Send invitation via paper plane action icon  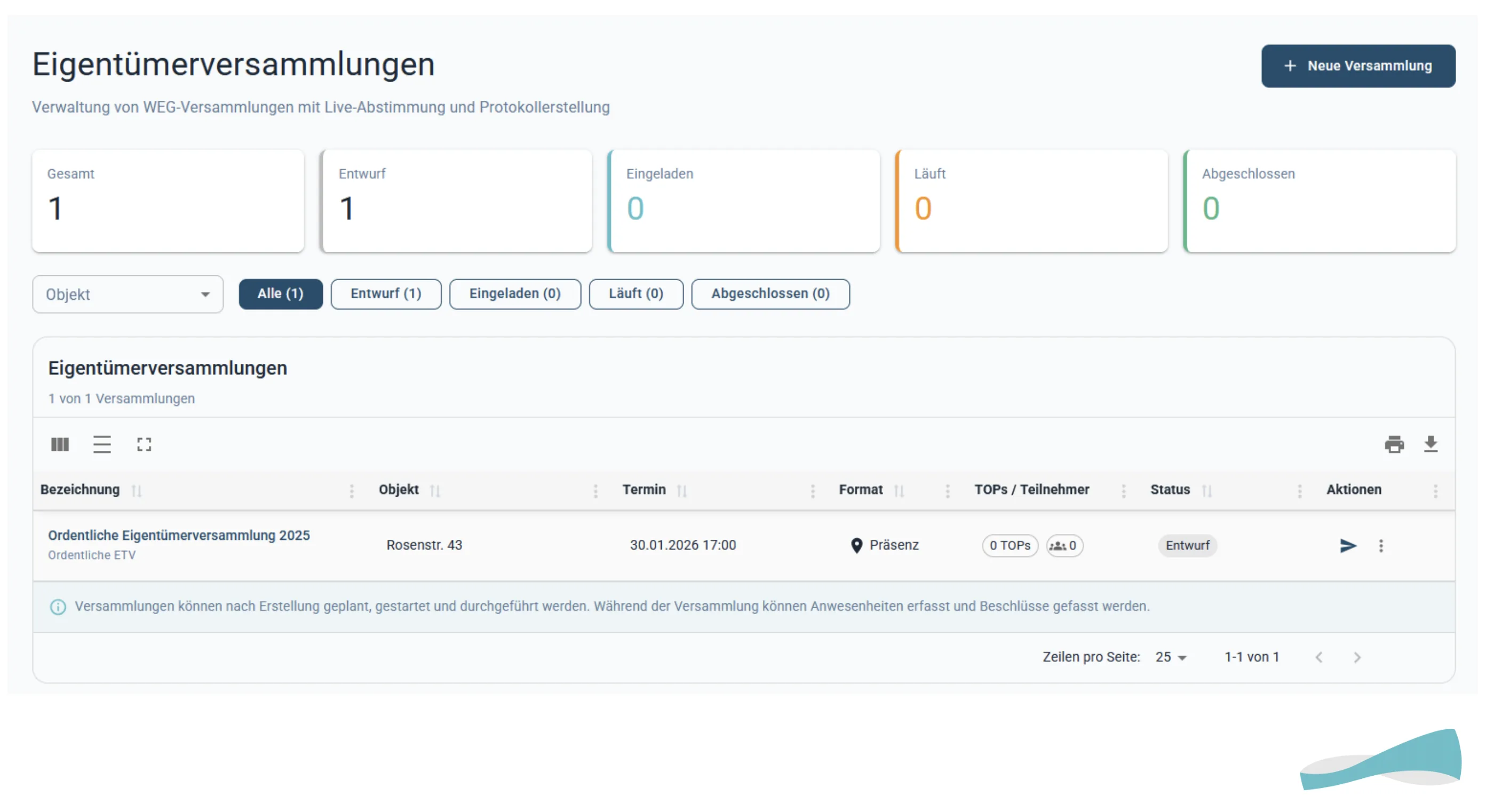point(1348,546)
